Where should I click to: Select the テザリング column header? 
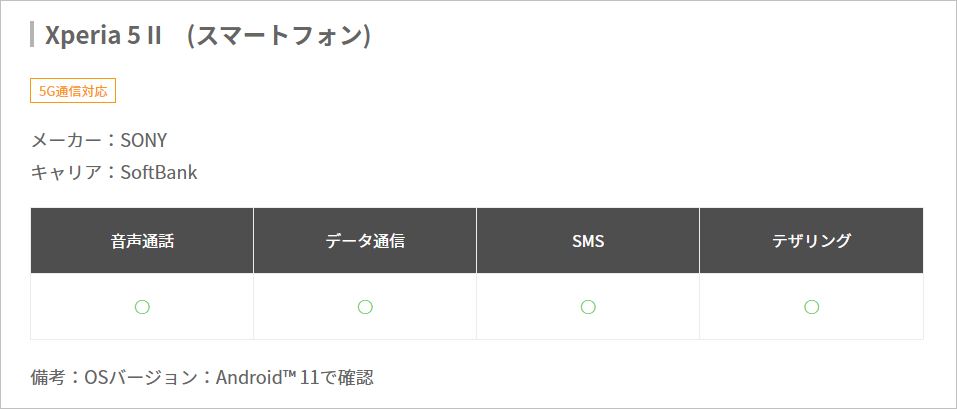click(x=811, y=241)
